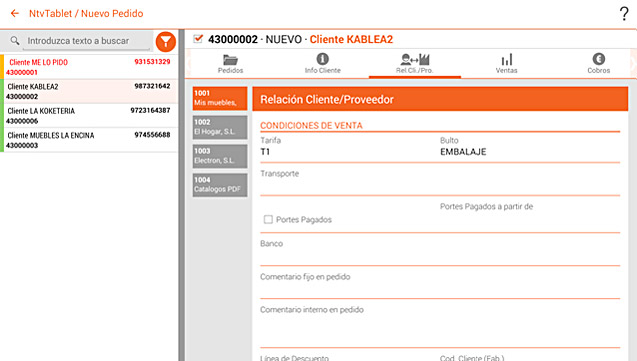Screen dimensions: 637x361
Task: Select the Rel.Cli./Pro. tab
Action: (415, 64)
